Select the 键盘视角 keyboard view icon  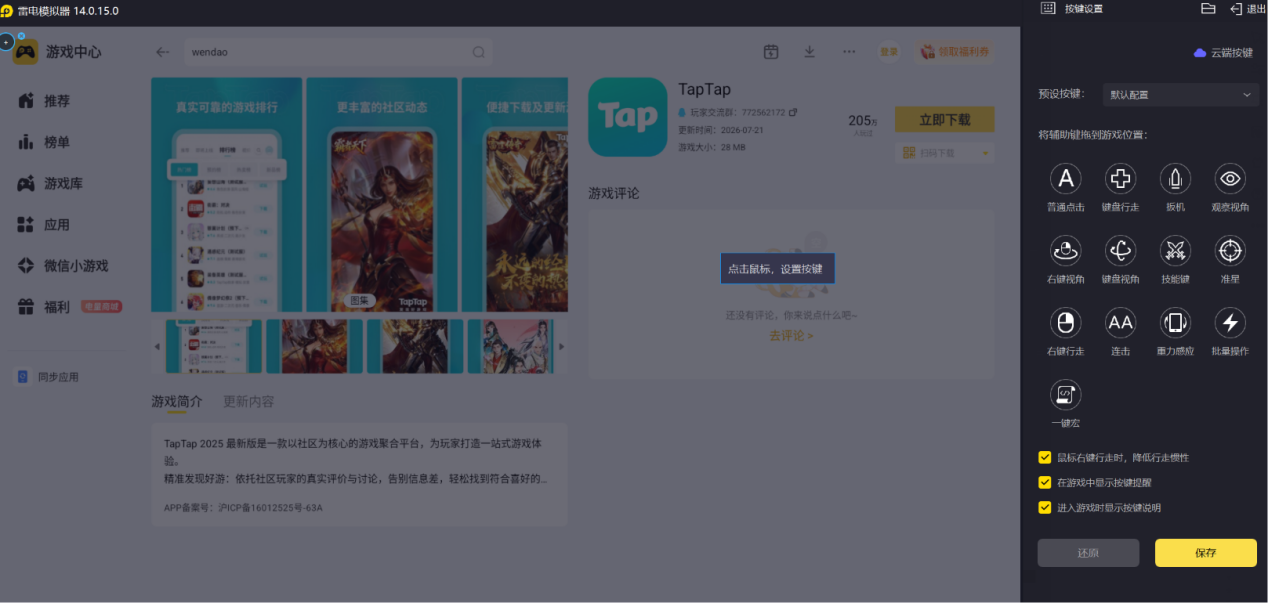point(1121,251)
